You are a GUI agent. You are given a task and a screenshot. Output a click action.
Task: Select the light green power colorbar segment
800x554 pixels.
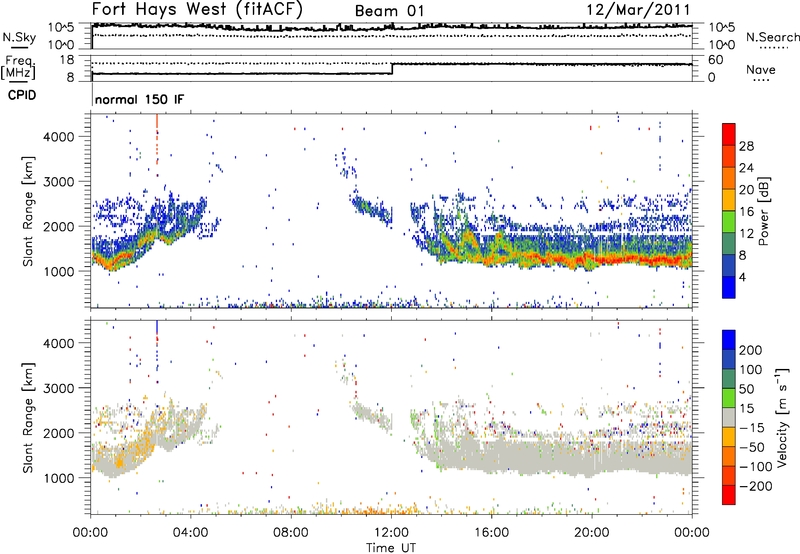(x=729, y=221)
